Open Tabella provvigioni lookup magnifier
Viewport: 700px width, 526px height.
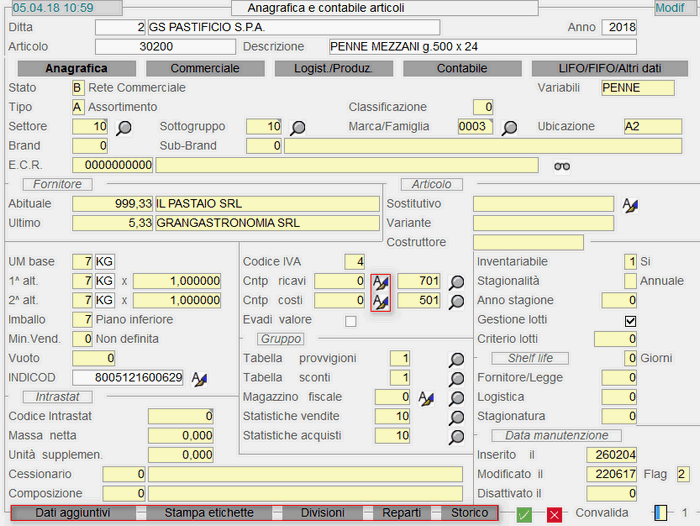pos(457,359)
